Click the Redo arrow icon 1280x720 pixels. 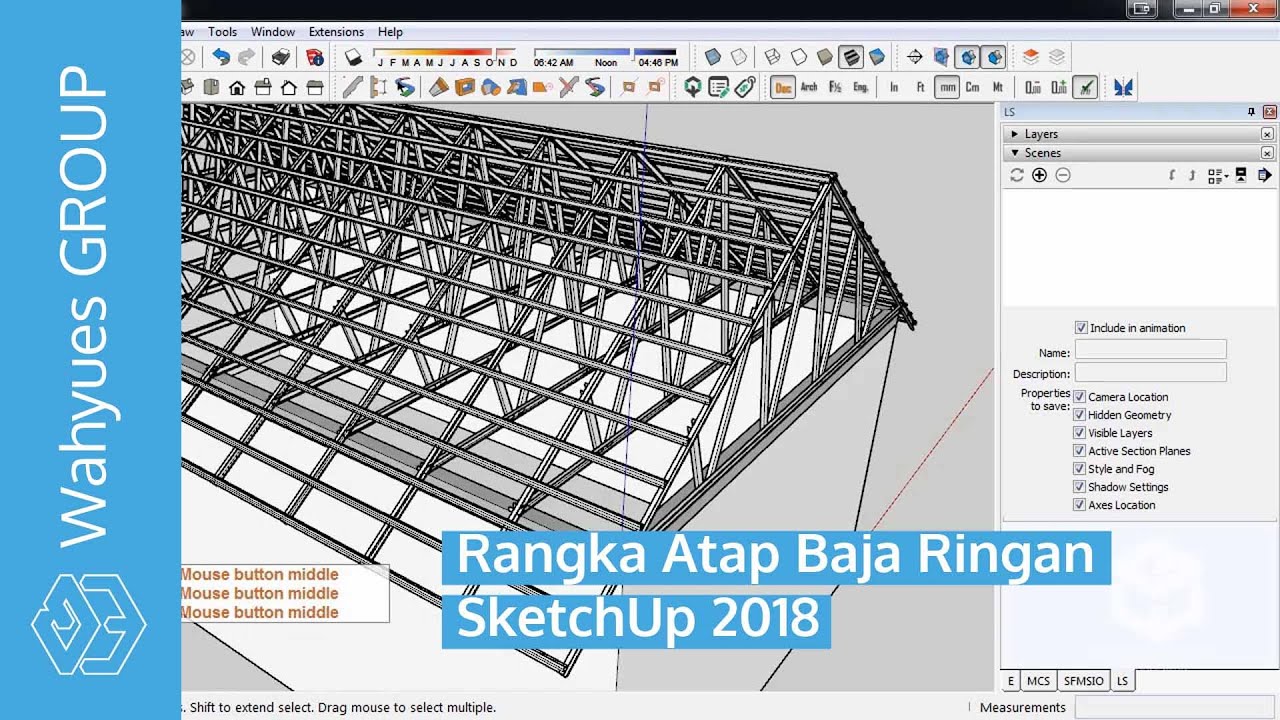point(246,58)
